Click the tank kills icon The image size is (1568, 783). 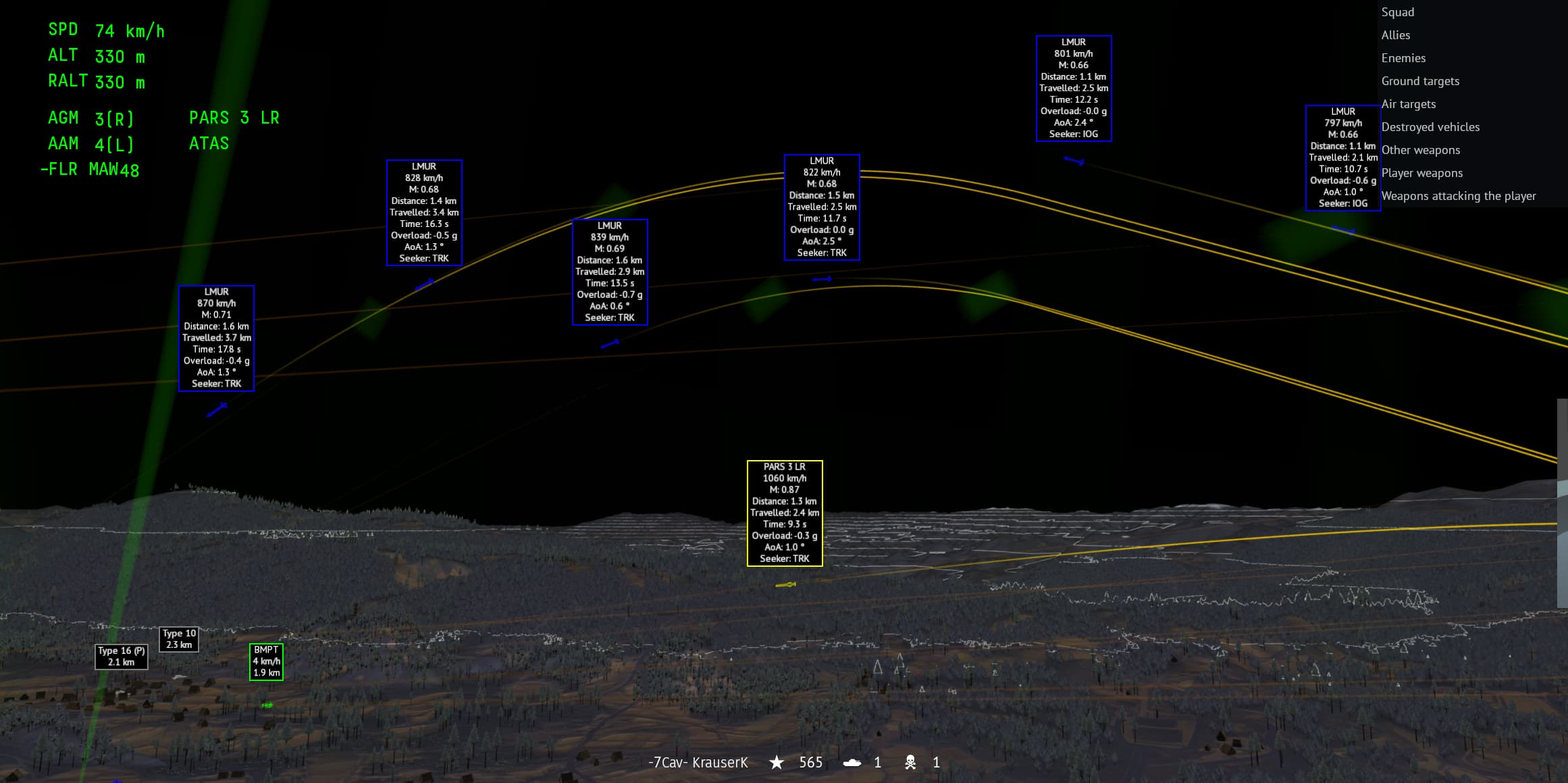[x=852, y=763]
